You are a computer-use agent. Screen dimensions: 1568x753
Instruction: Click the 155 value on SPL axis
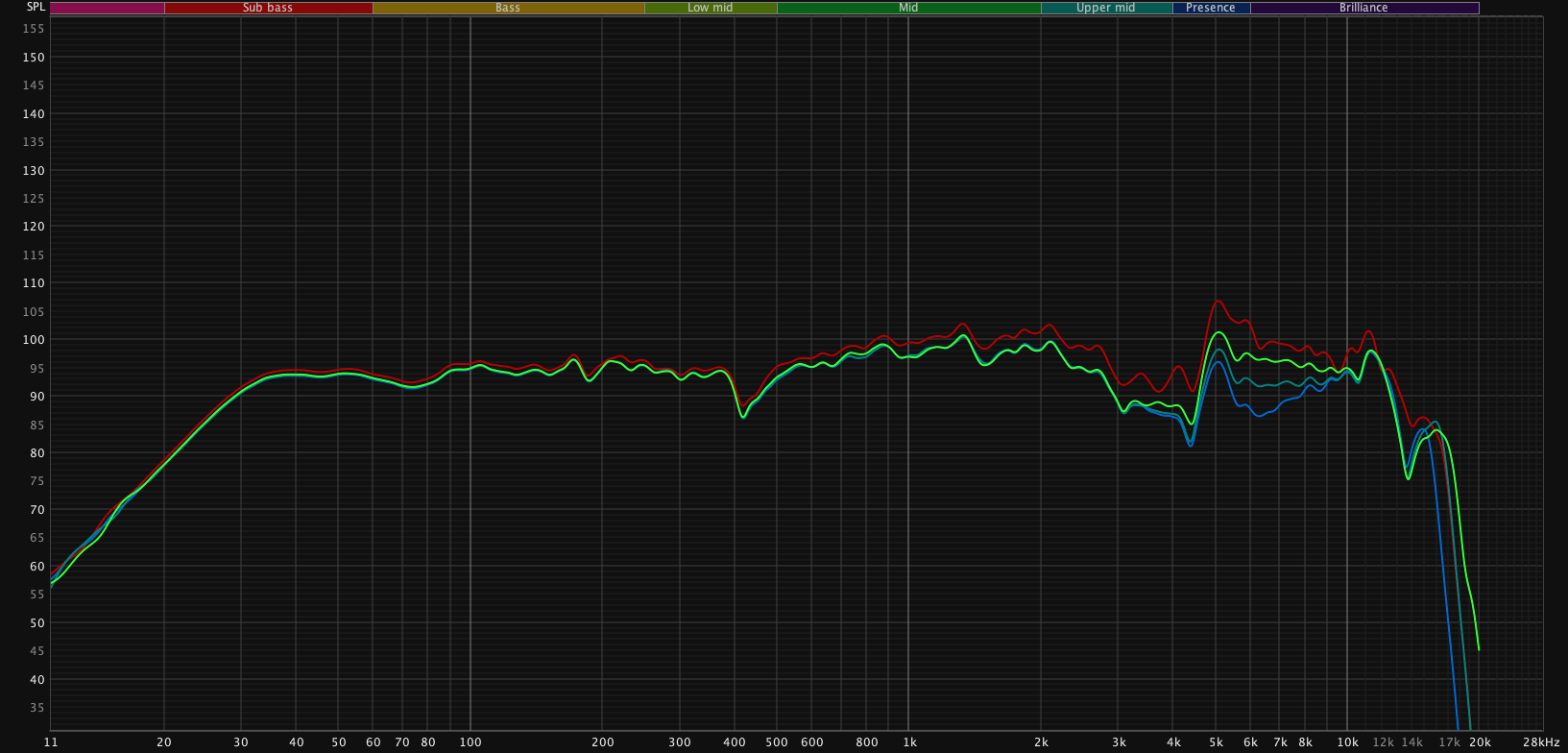[34, 29]
